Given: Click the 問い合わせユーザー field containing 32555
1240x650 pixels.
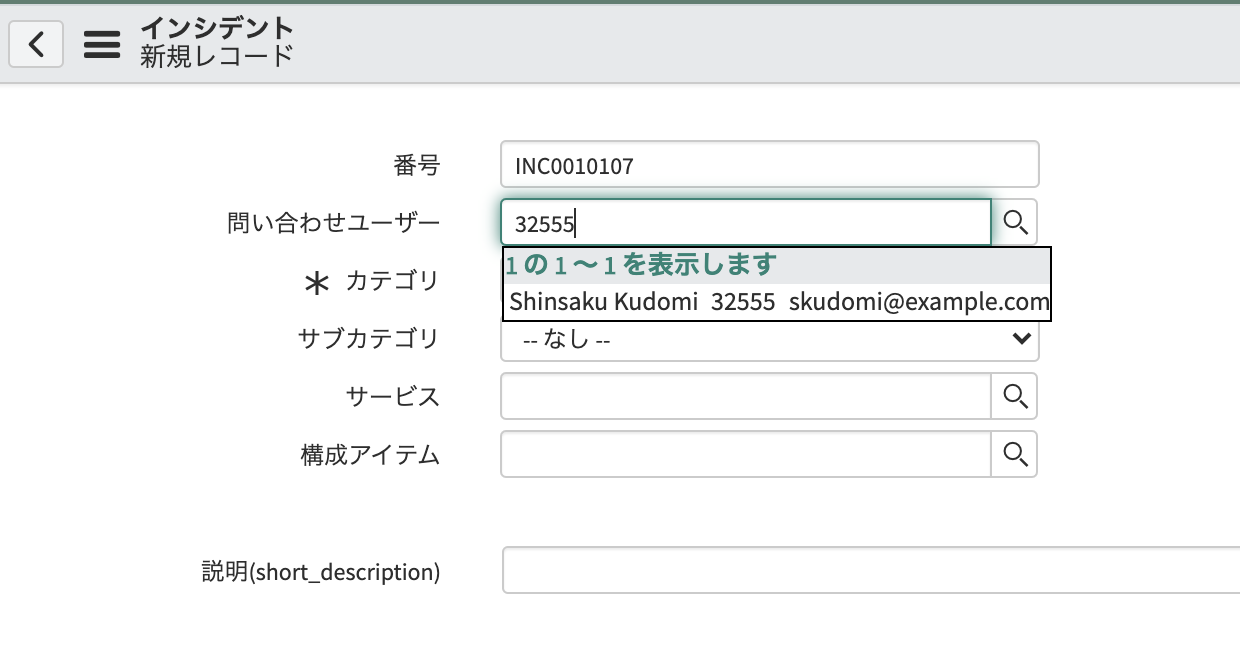Looking at the screenshot, I should 746,222.
